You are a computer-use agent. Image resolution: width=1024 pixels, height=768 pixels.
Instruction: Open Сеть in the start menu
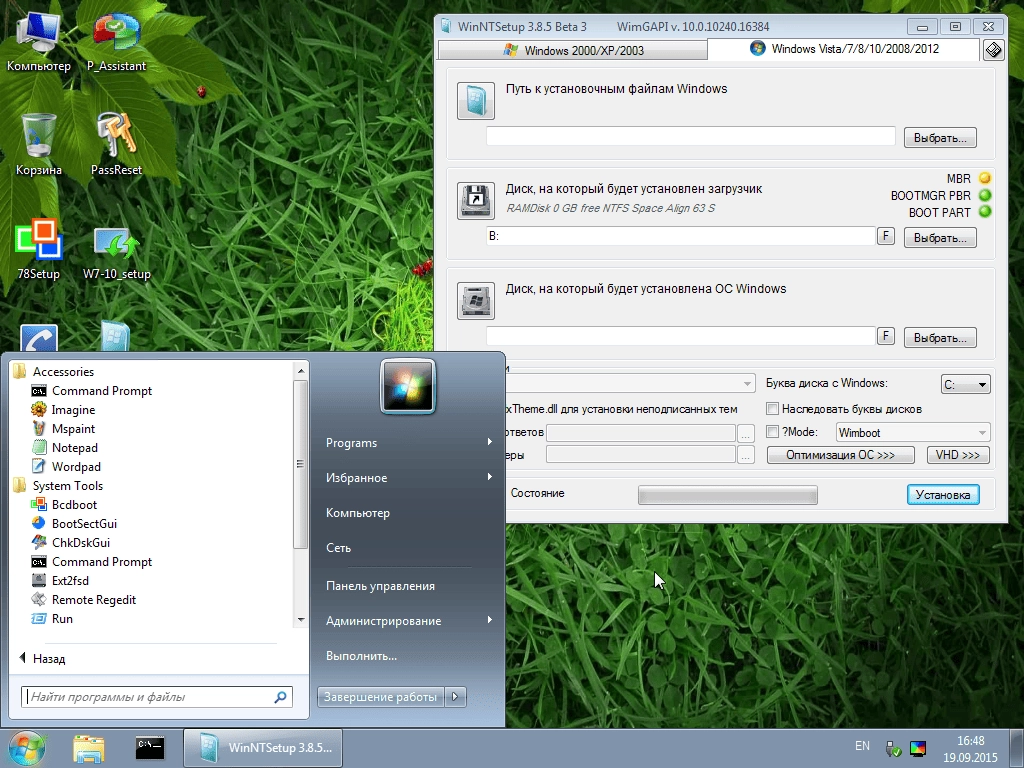pos(338,548)
